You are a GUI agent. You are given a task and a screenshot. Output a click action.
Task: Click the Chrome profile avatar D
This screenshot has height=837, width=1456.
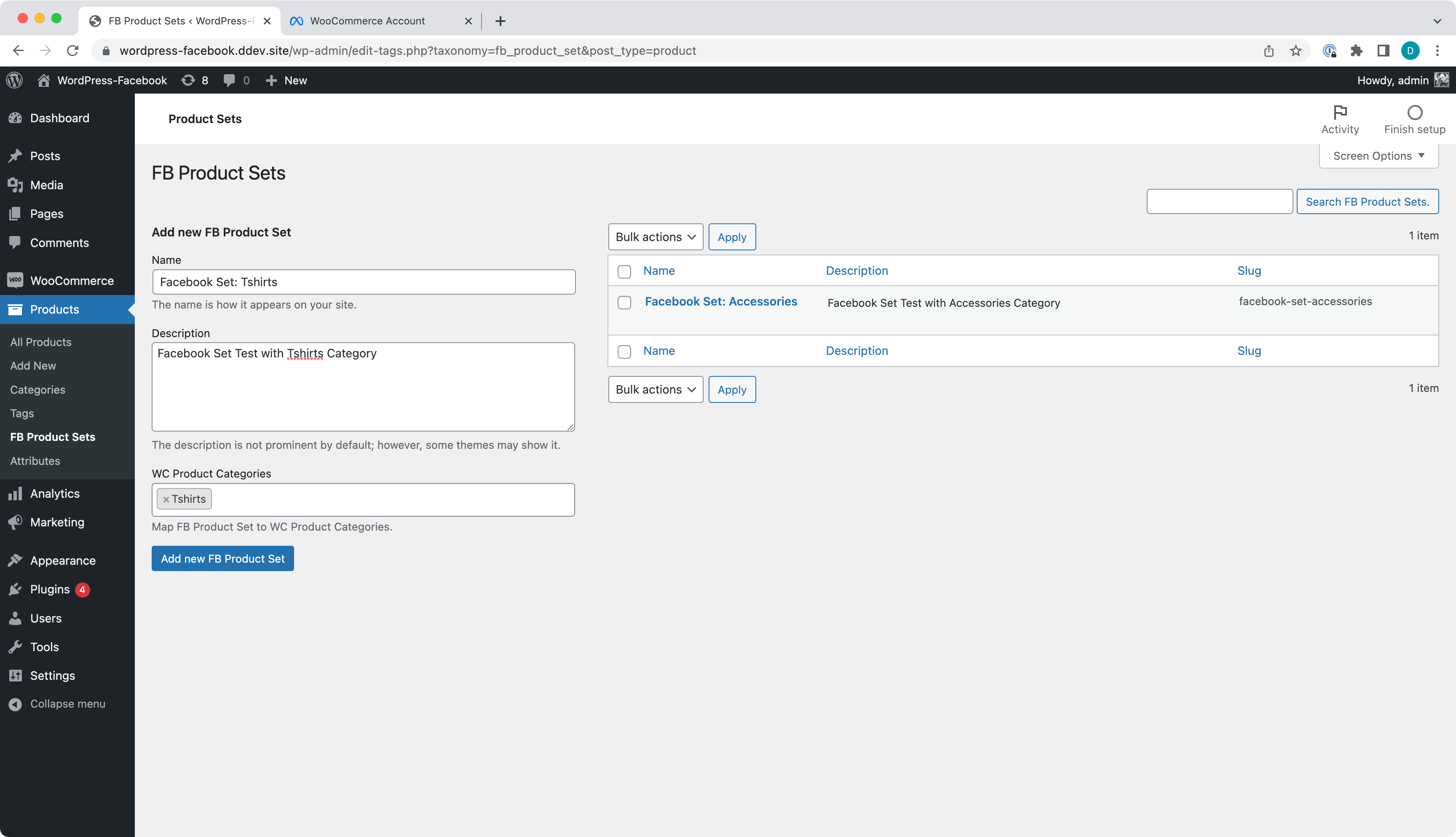1410,51
